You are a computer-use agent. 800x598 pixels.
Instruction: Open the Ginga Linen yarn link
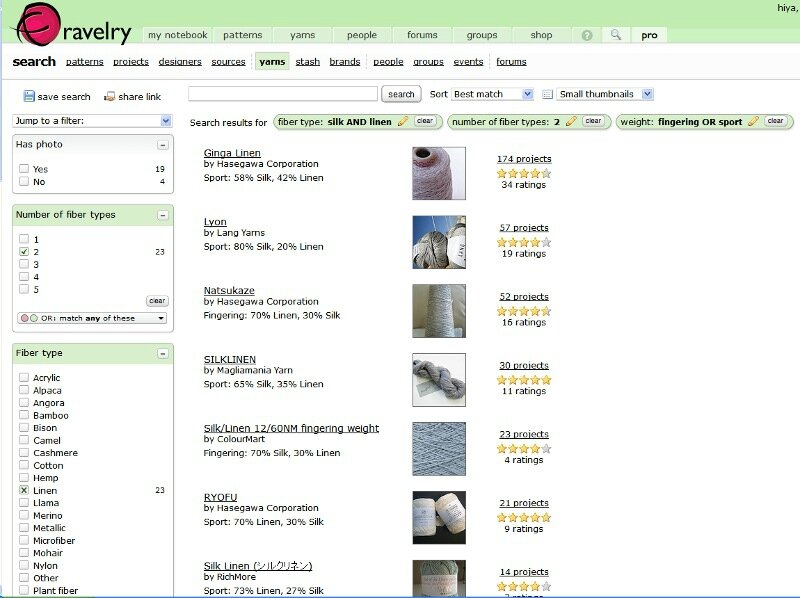[232, 153]
